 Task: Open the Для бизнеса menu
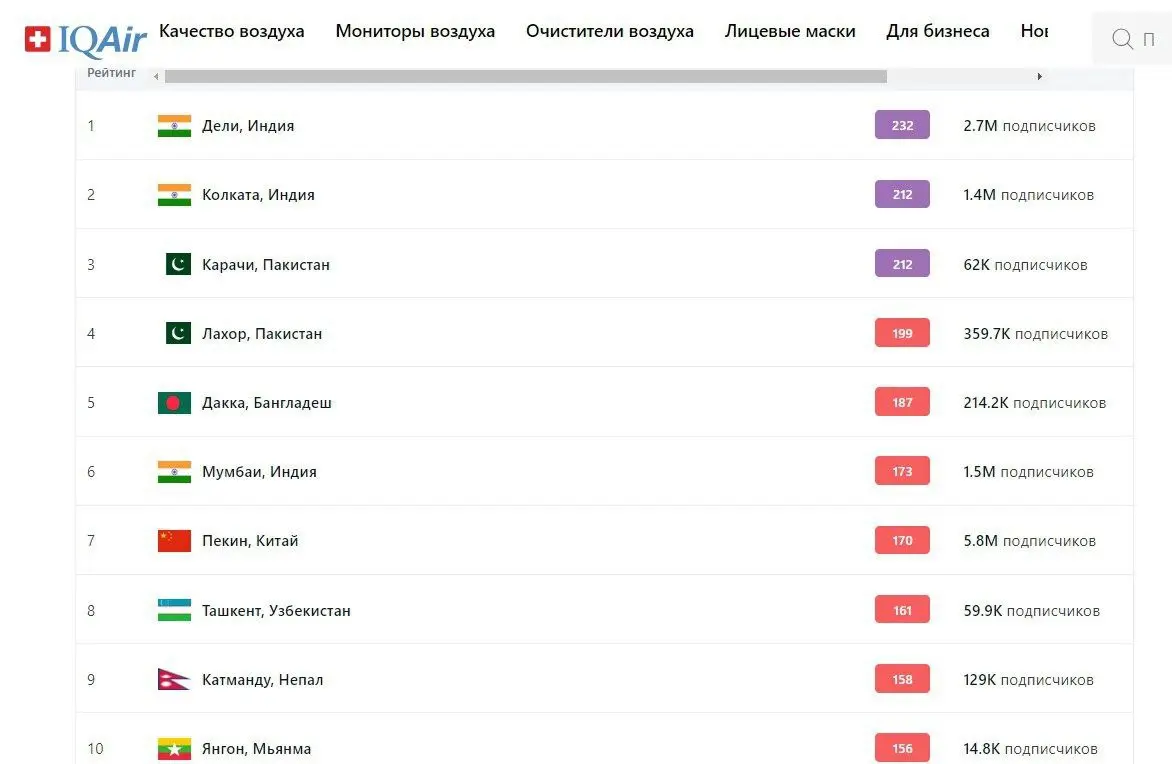coord(938,31)
